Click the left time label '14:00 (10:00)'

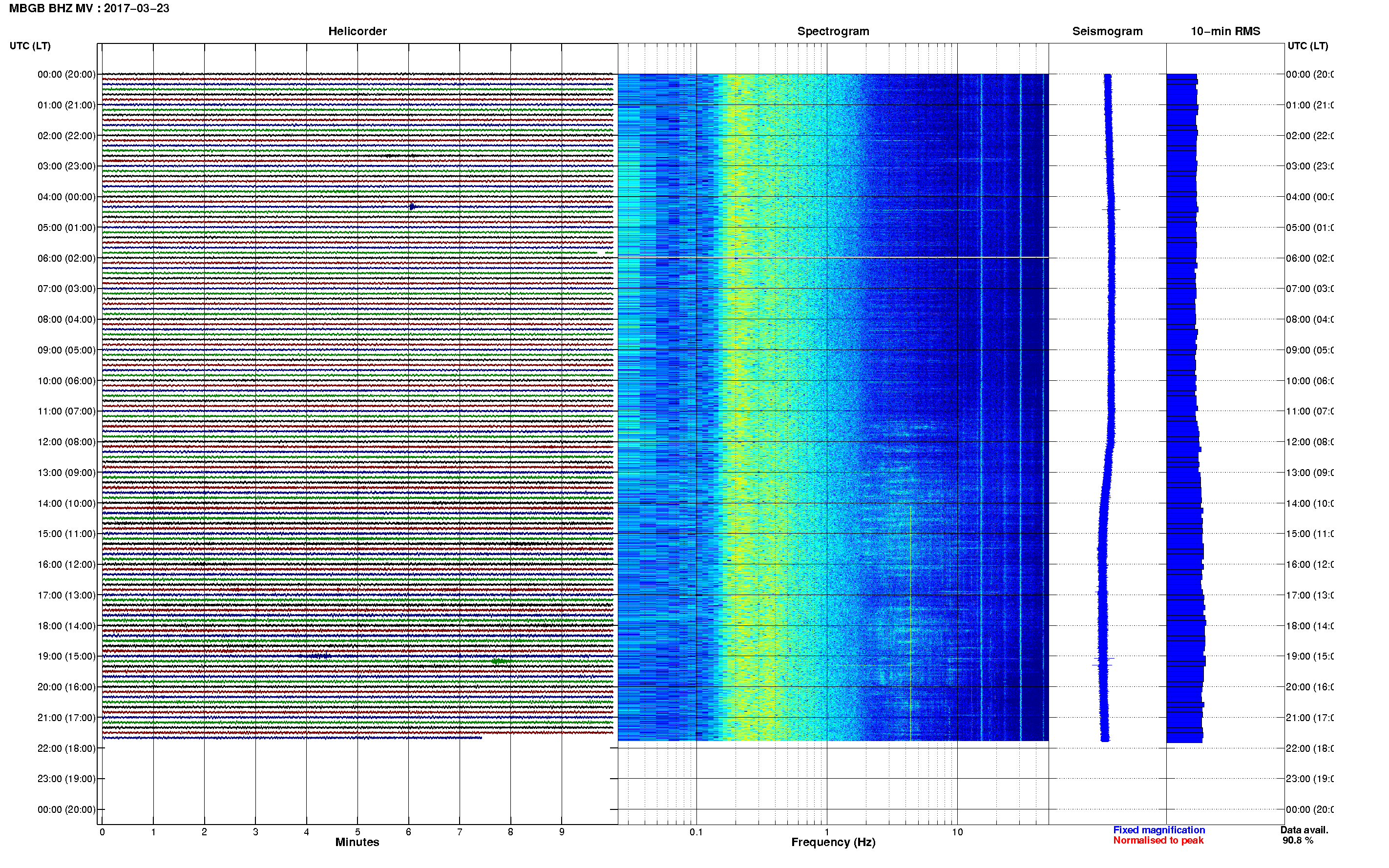click(66, 503)
